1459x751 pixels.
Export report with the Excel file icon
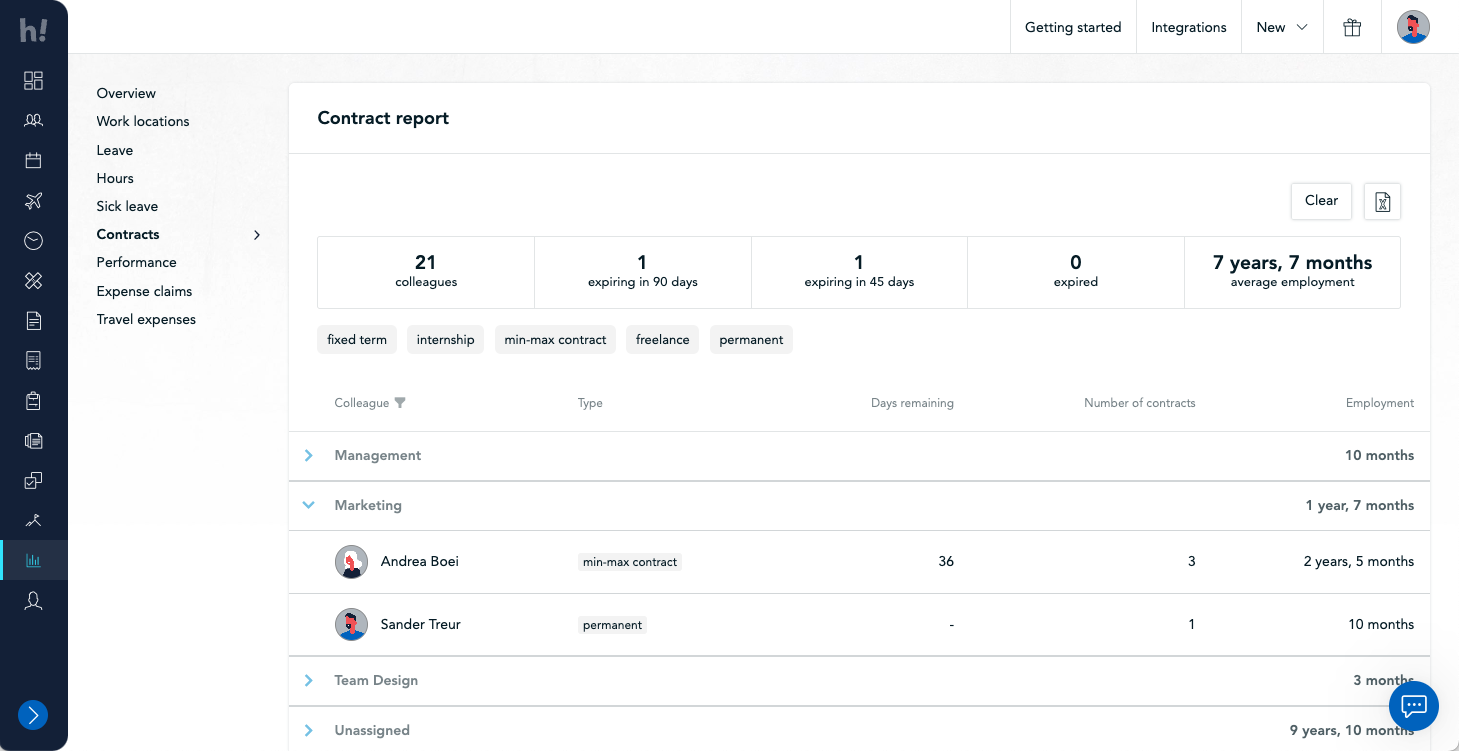click(x=1382, y=202)
